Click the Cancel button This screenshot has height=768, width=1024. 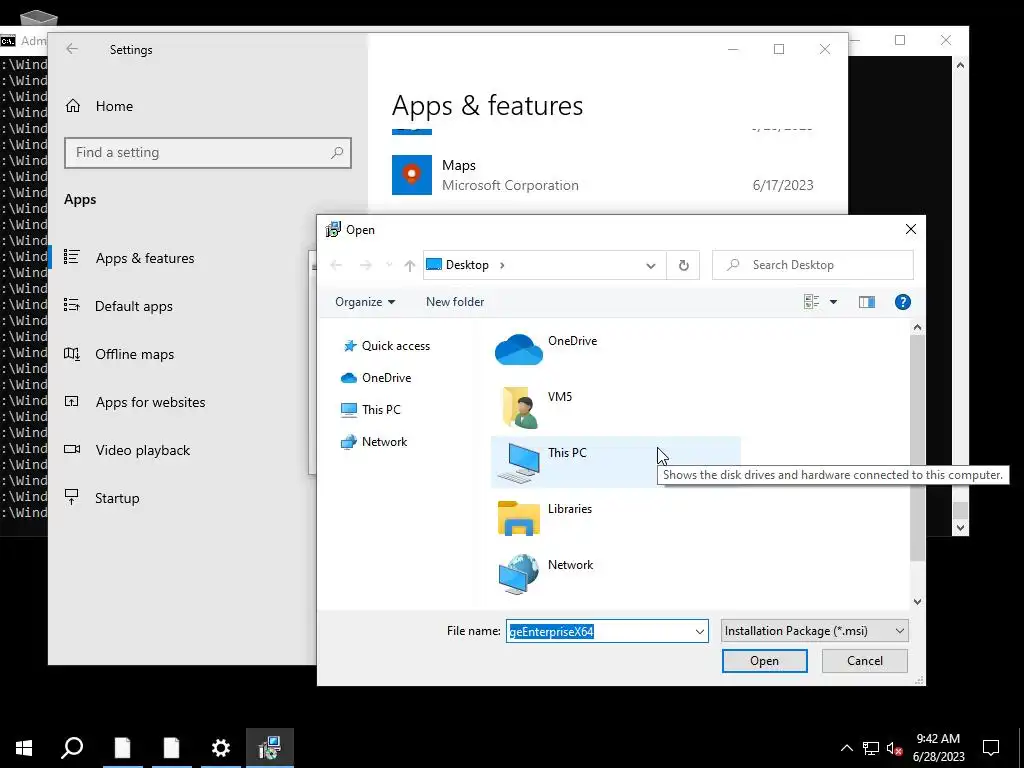pyautogui.click(x=865, y=661)
